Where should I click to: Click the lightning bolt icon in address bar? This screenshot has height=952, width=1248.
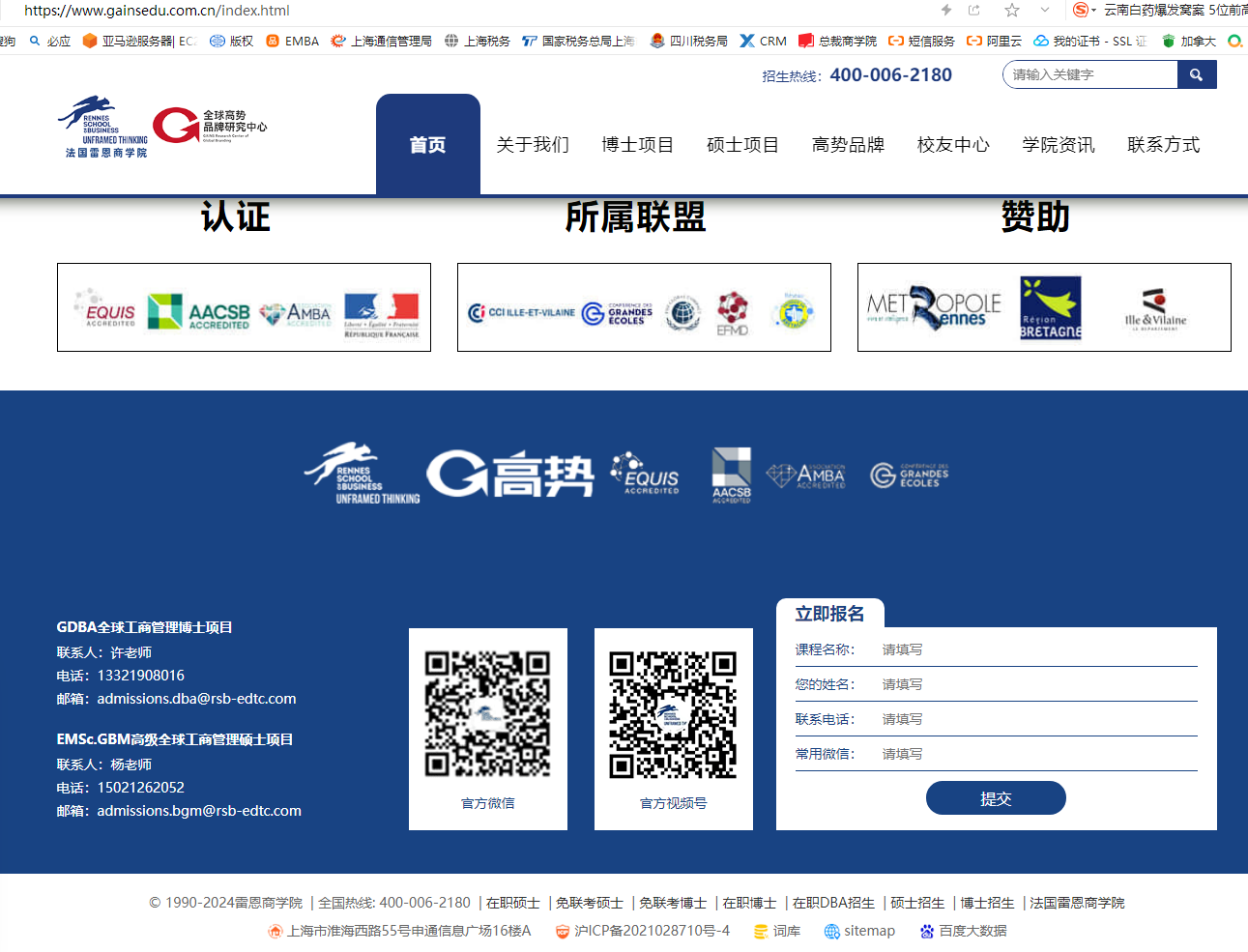pos(946,11)
